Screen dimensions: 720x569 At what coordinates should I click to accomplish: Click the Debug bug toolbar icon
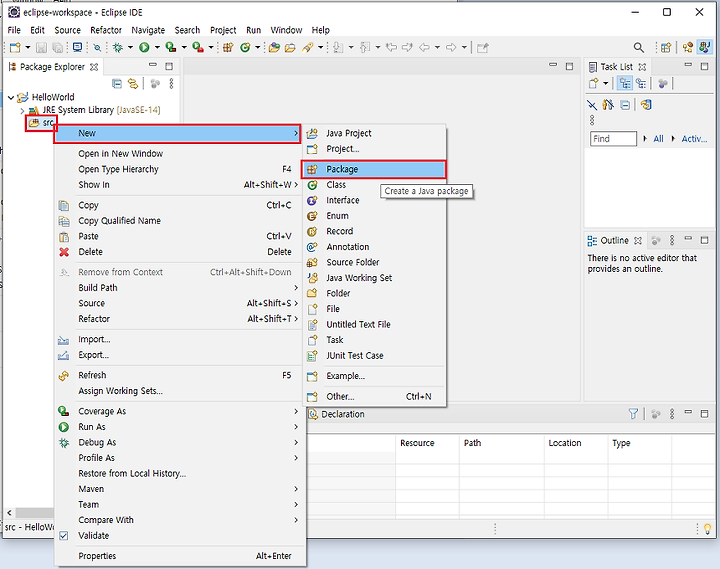(x=118, y=47)
